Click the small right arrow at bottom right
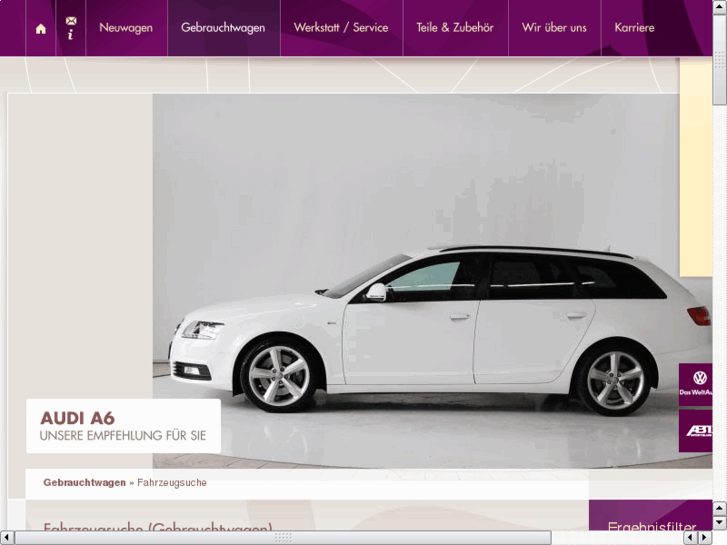This screenshot has height=545, width=727. (x=705, y=538)
